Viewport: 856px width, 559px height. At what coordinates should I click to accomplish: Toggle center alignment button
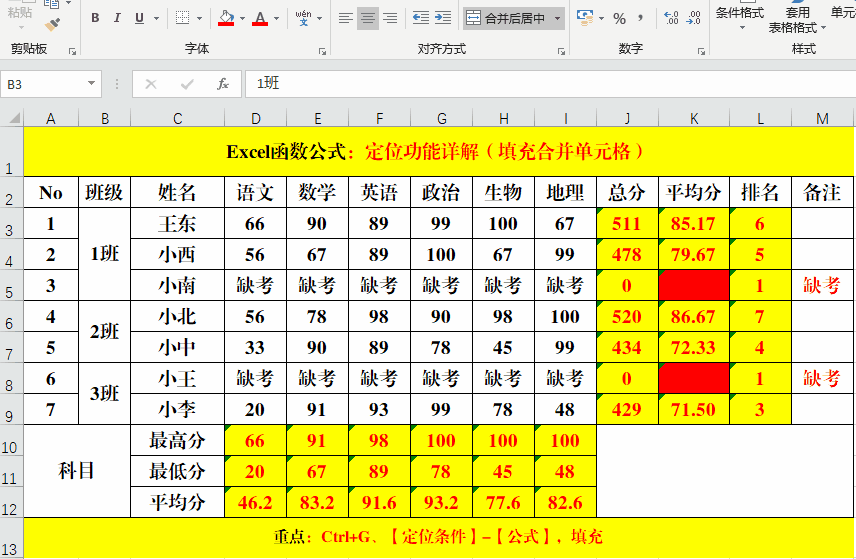tap(367, 18)
